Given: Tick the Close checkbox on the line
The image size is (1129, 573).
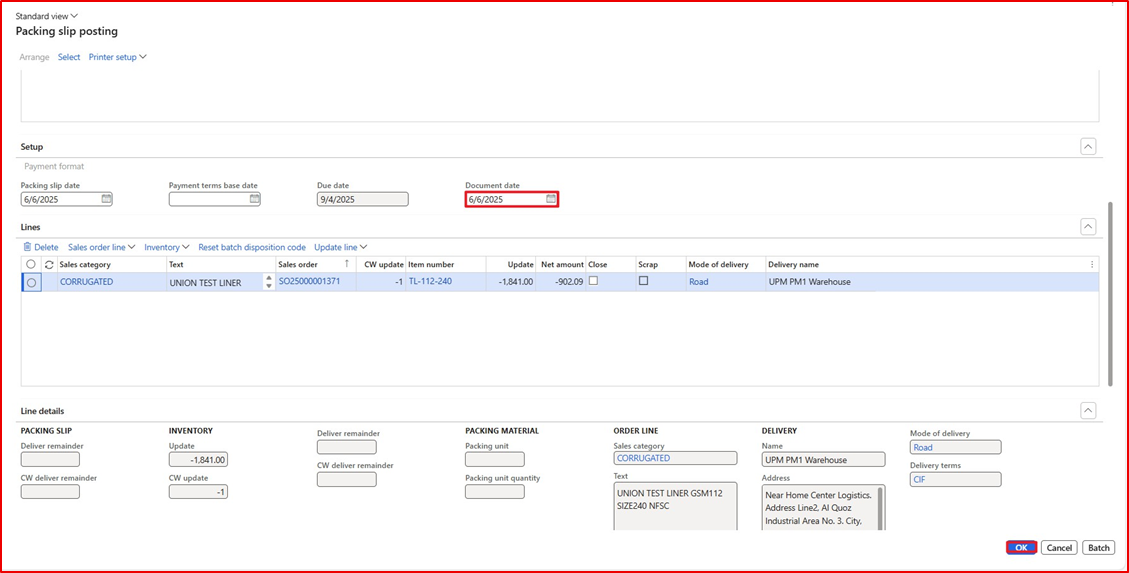Looking at the screenshot, I should point(593,281).
